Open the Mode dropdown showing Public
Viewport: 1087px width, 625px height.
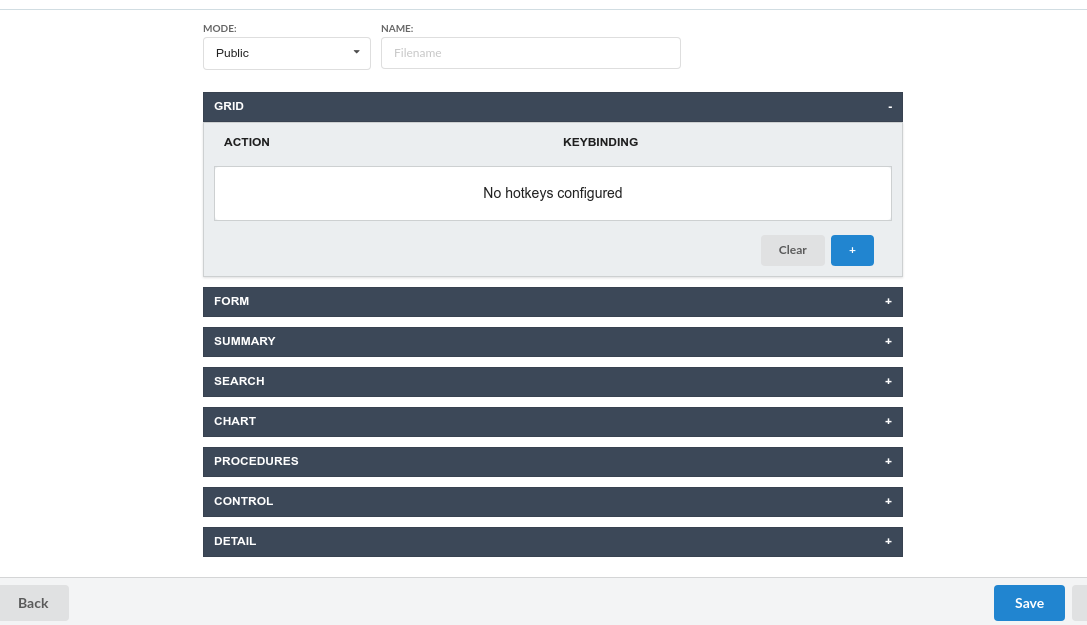[x=286, y=53]
